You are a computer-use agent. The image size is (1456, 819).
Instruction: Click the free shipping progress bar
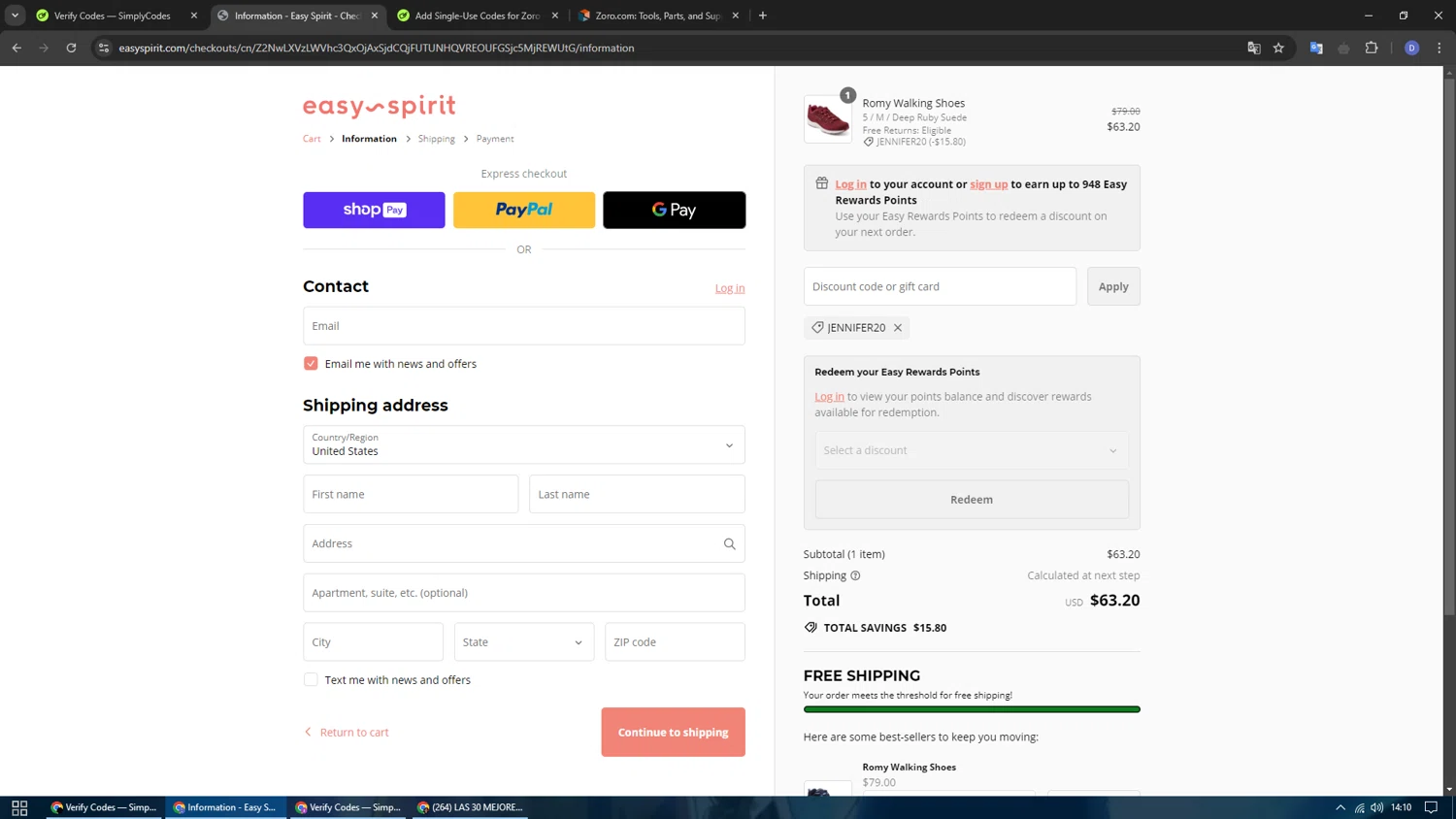[x=972, y=709]
